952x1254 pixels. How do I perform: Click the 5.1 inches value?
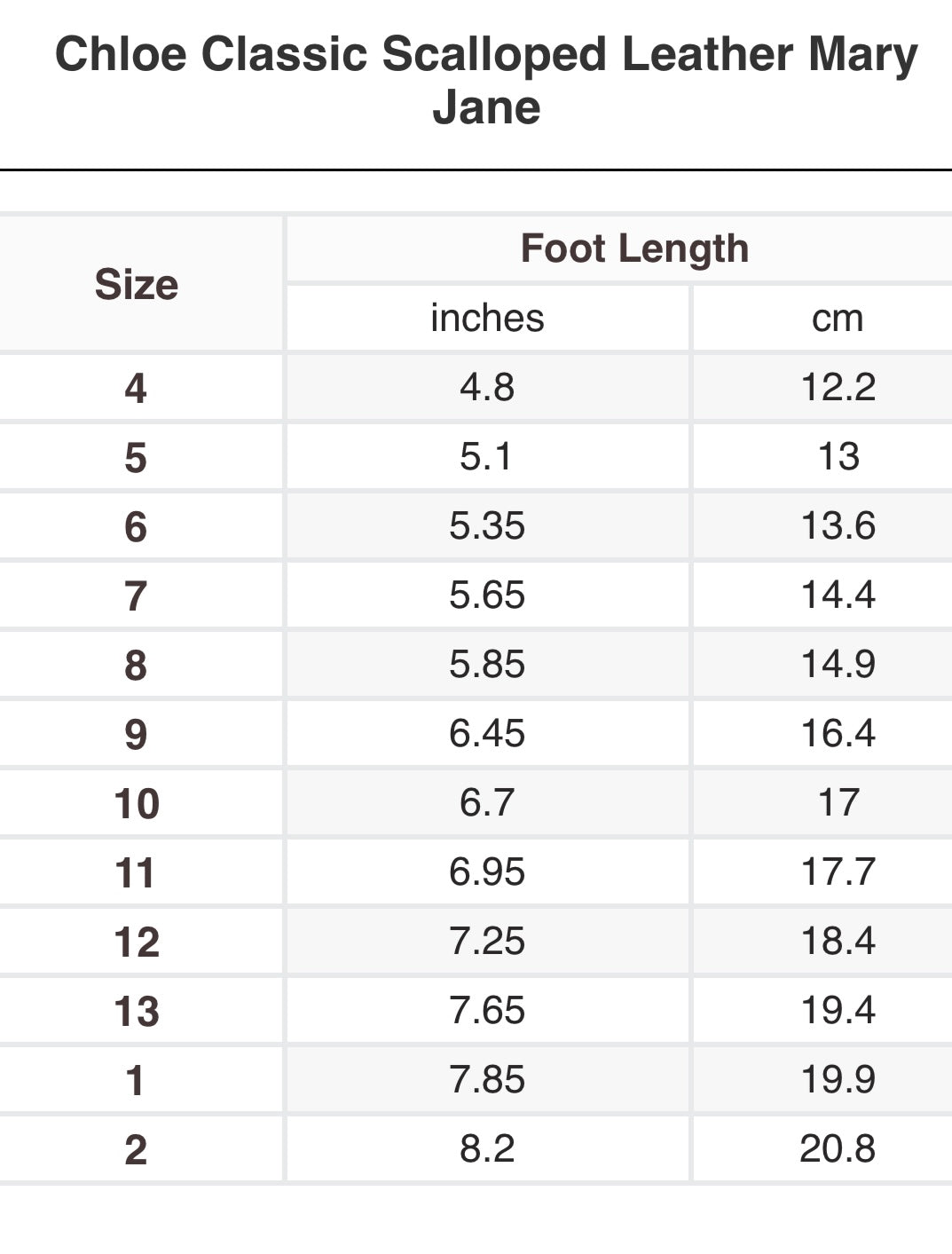point(486,456)
